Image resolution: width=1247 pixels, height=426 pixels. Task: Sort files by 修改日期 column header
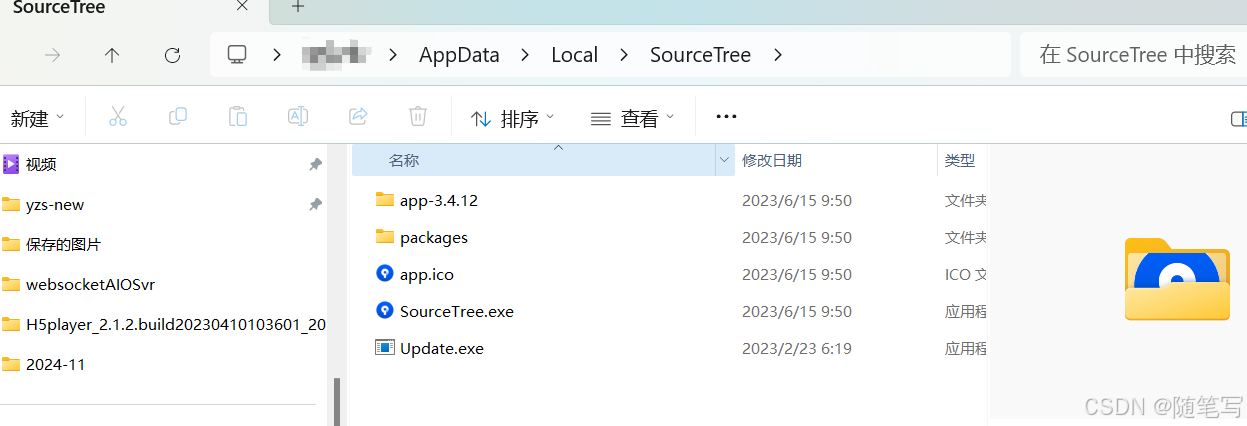[771, 160]
